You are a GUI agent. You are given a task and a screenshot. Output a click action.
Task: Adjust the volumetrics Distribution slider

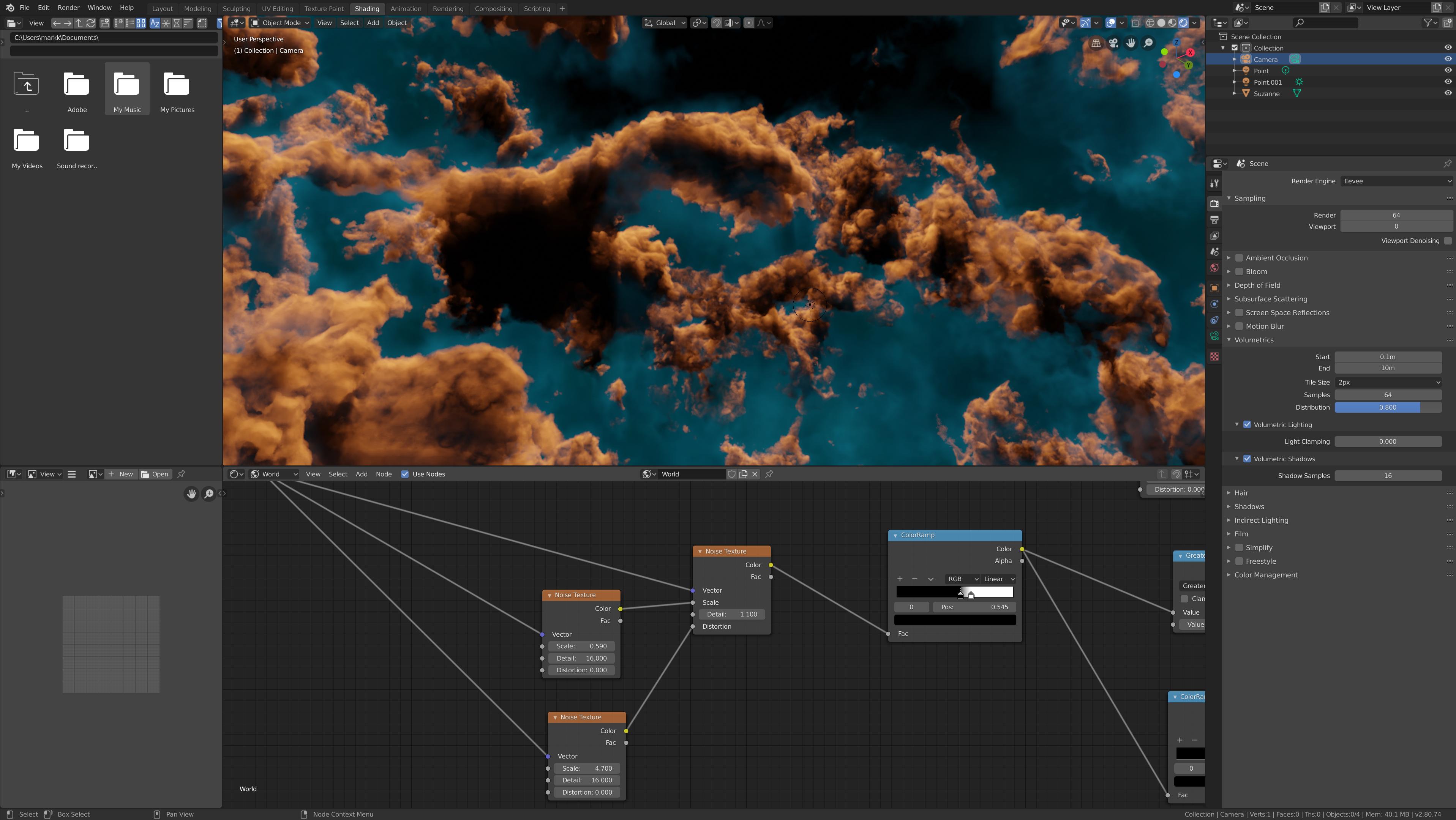1388,407
